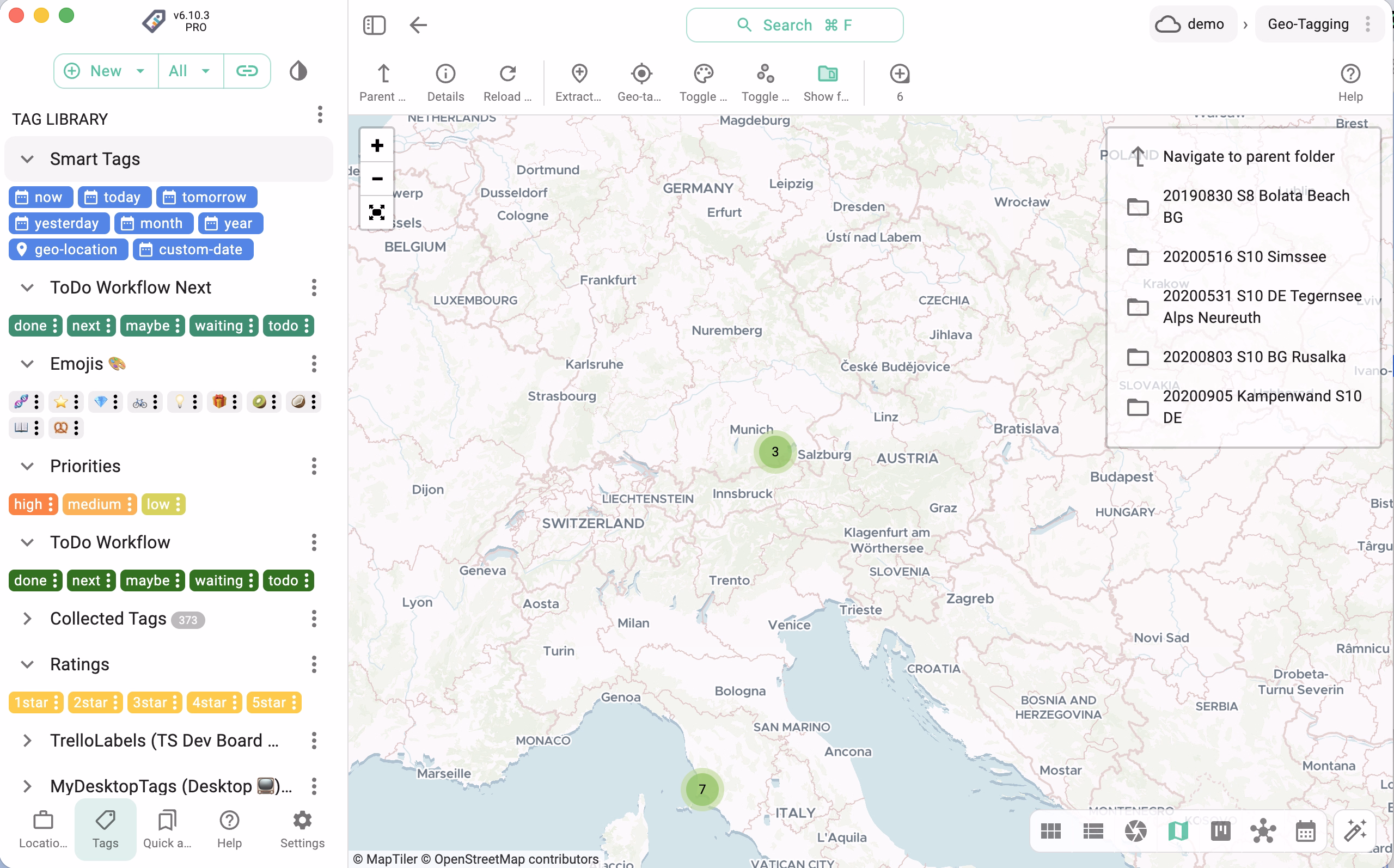The width and height of the screenshot is (1394, 868).
Task: Open the Help bottom tab
Action: point(230,829)
